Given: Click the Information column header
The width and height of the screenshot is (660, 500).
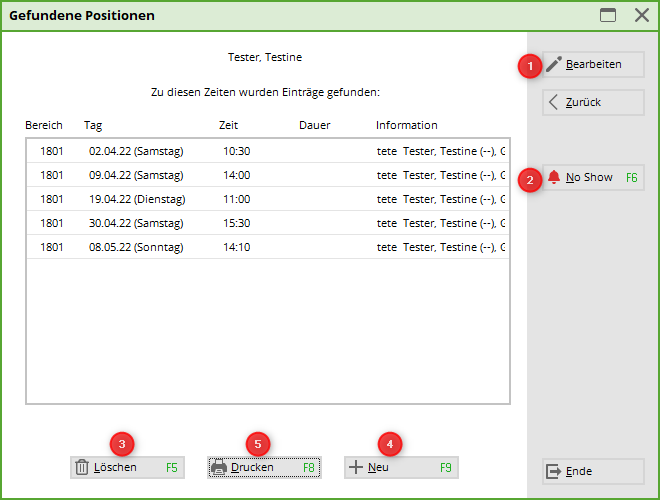Looking at the screenshot, I should coord(406,125).
